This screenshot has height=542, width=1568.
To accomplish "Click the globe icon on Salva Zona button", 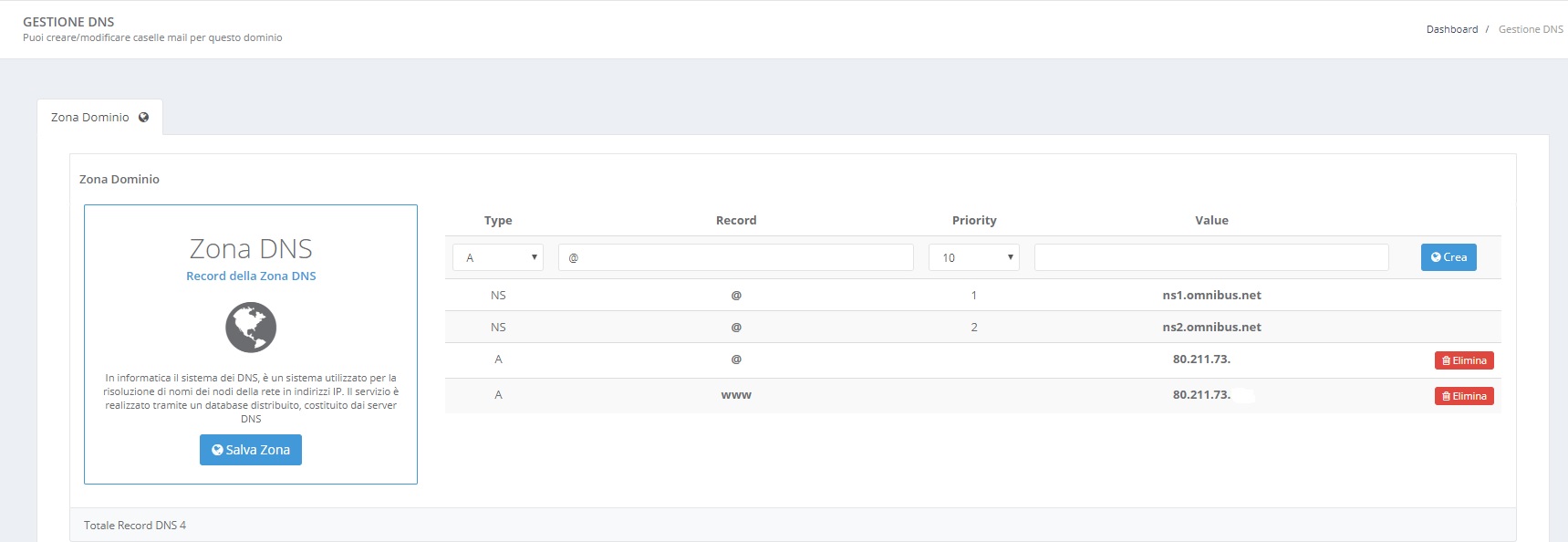I will [217, 450].
